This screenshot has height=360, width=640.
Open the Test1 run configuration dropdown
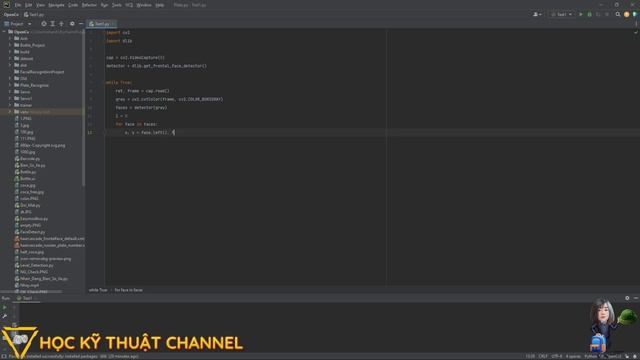tap(561, 14)
